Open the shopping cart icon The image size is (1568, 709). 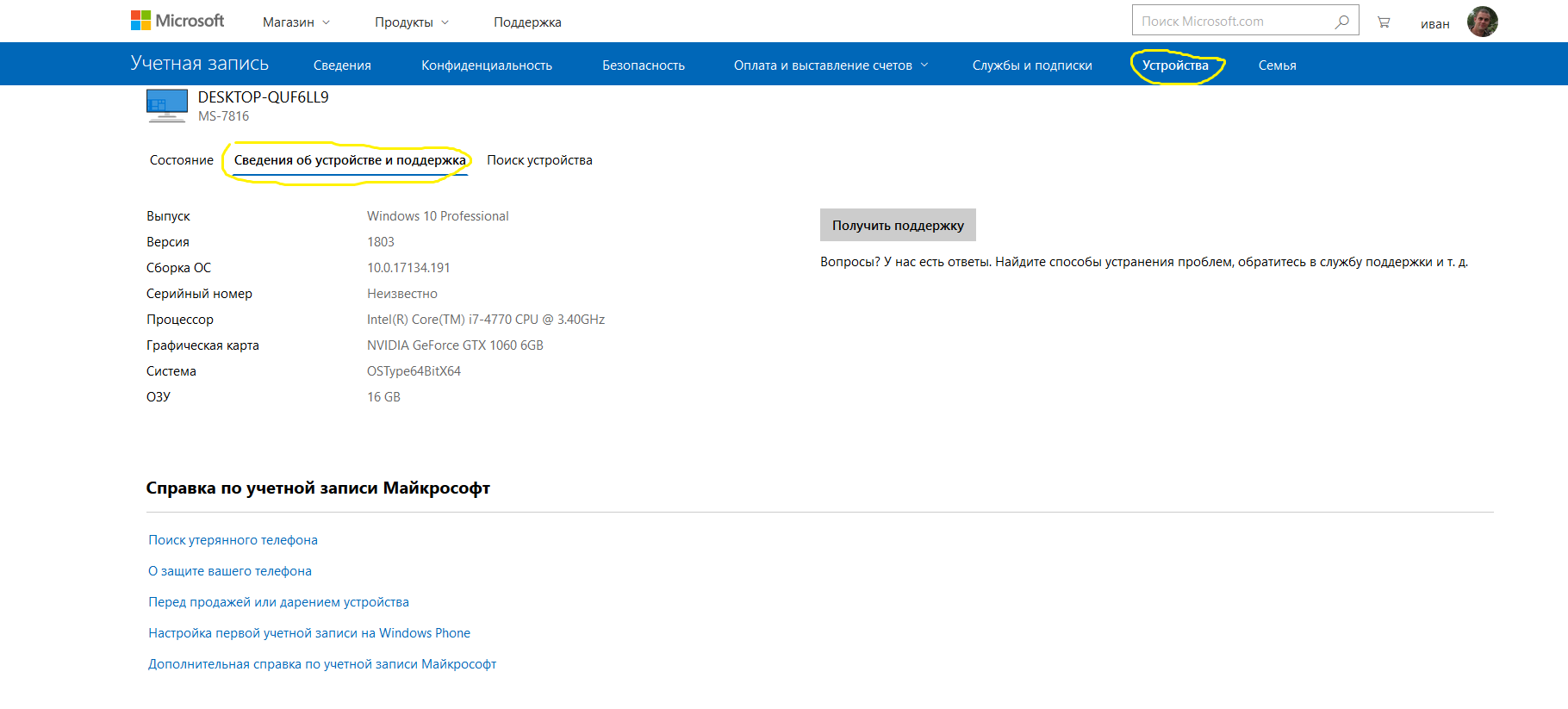pyautogui.click(x=1384, y=22)
